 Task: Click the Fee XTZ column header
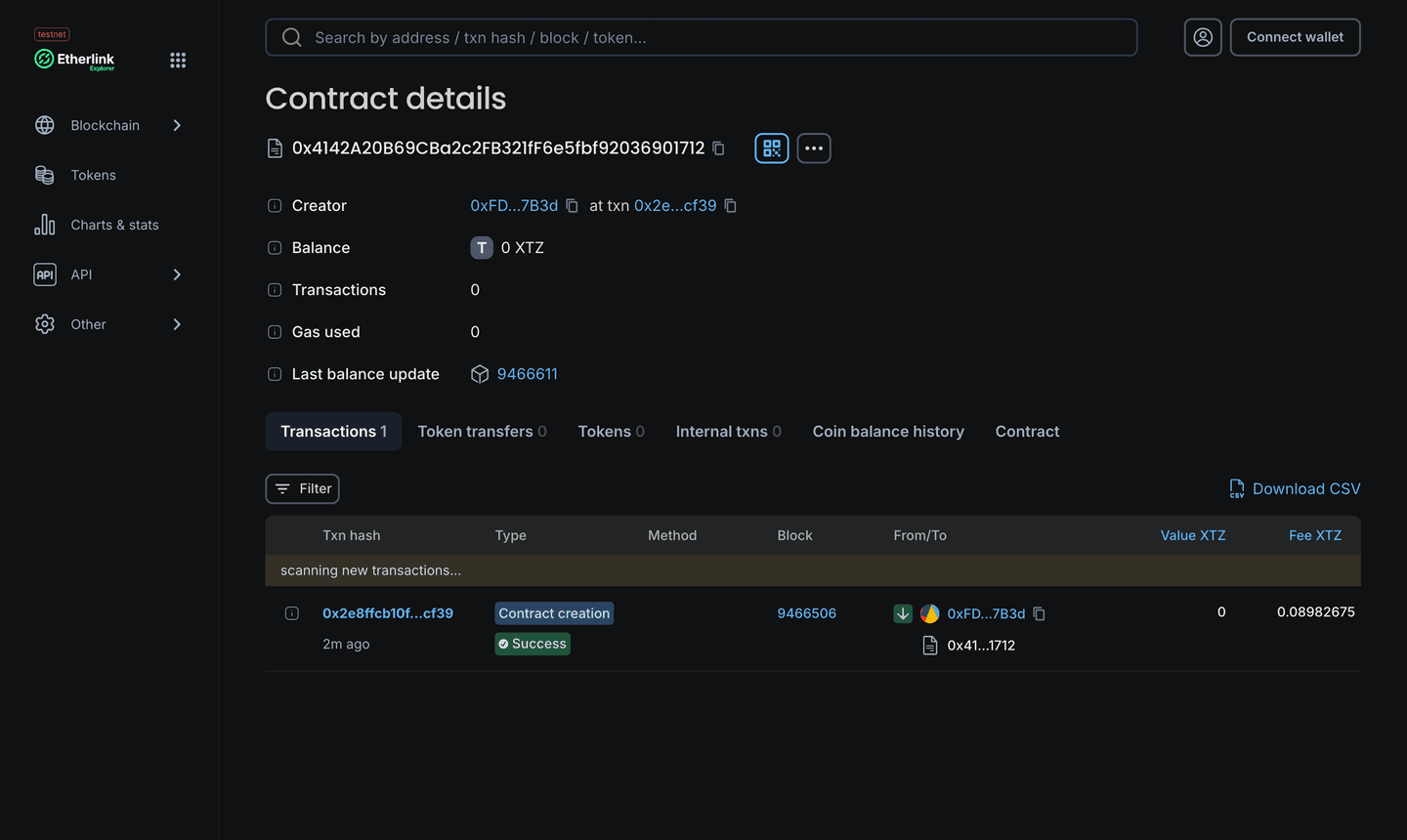1315,535
